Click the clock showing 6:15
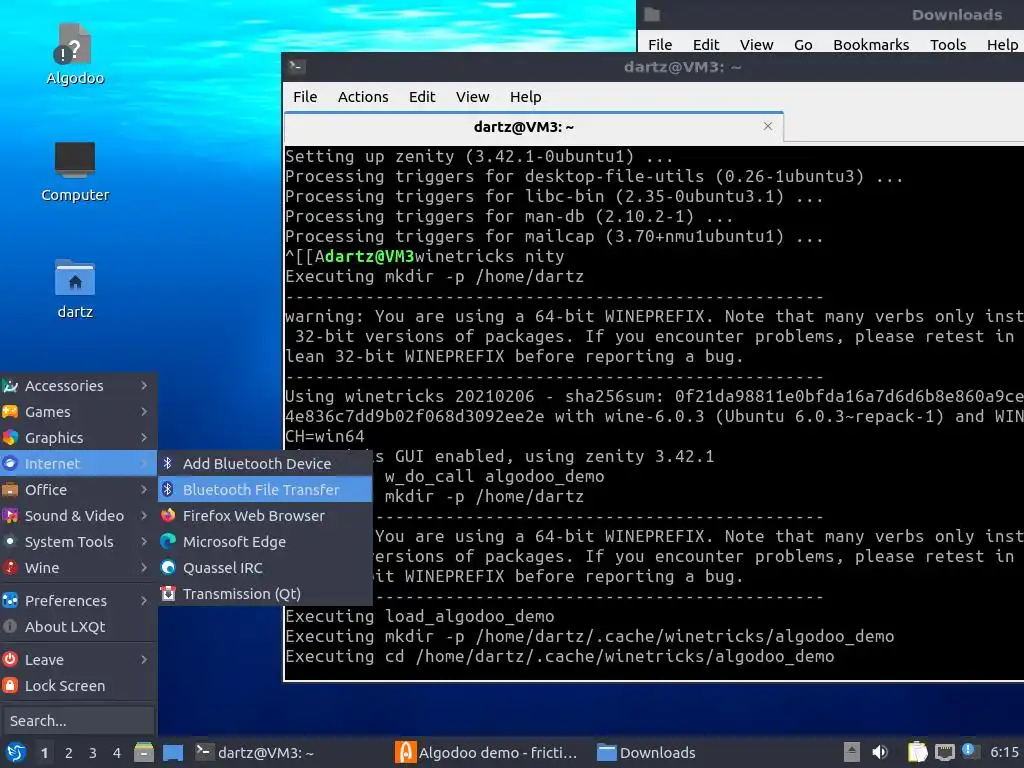1024x768 pixels. (1004, 752)
